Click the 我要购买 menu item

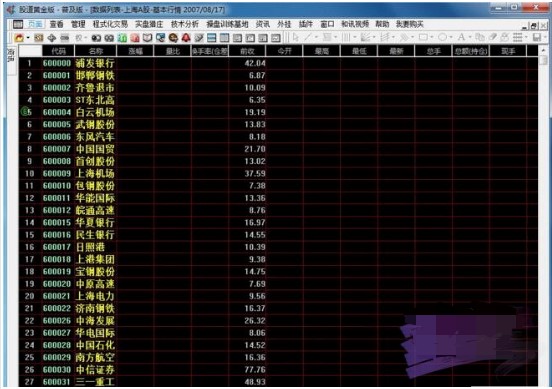click(409, 24)
